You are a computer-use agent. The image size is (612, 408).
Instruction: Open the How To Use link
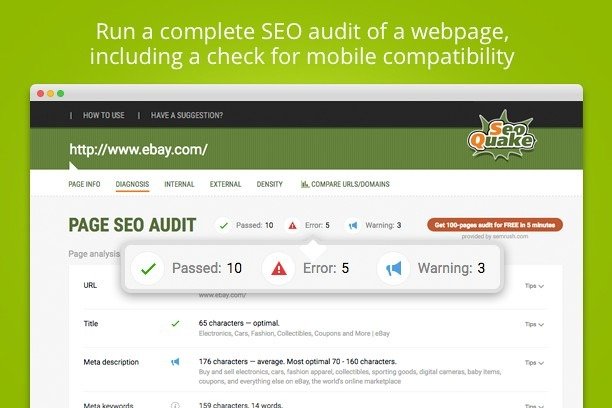[103, 115]
